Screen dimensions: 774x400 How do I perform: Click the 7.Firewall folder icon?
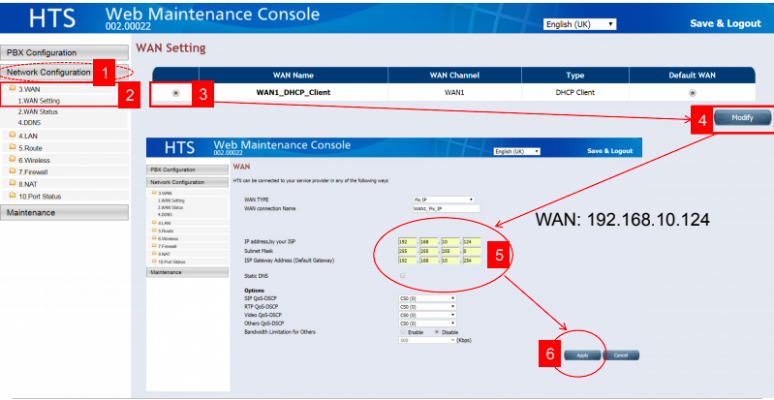coord(12,172)
